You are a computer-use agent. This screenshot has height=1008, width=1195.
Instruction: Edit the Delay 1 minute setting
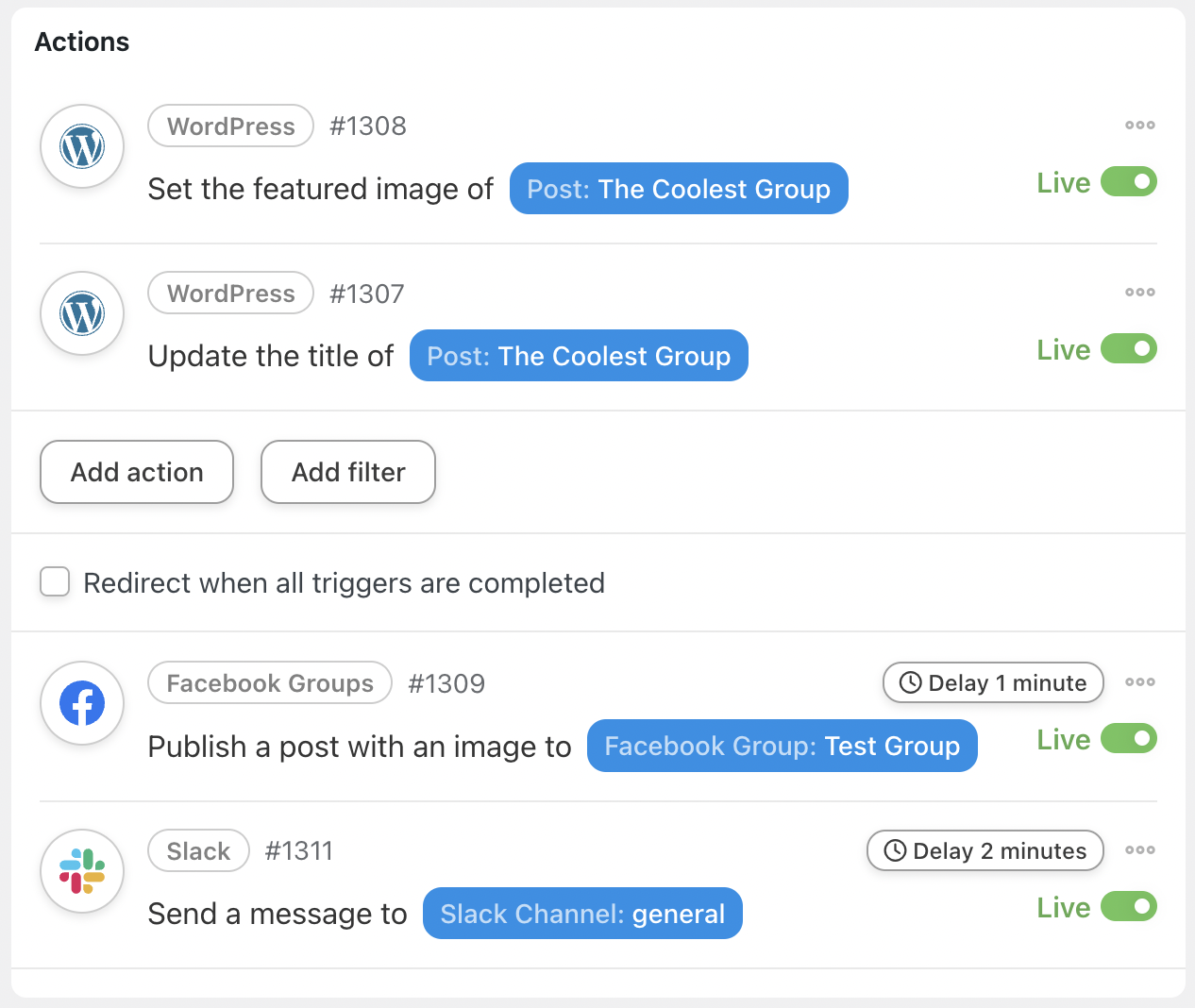993,682
